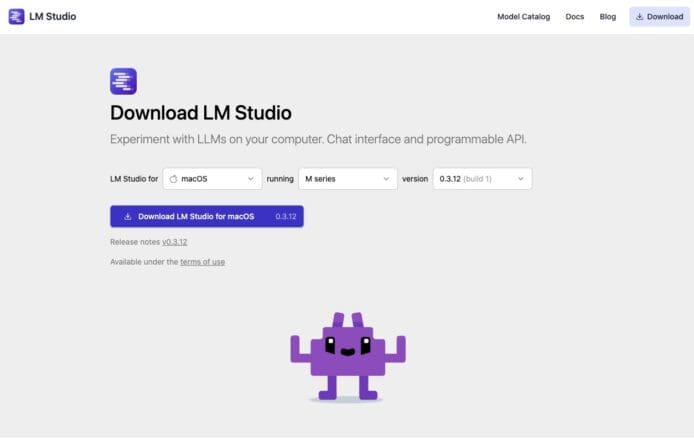
Task: Click the download icon inside the purple button
Action: click(127, 216)
